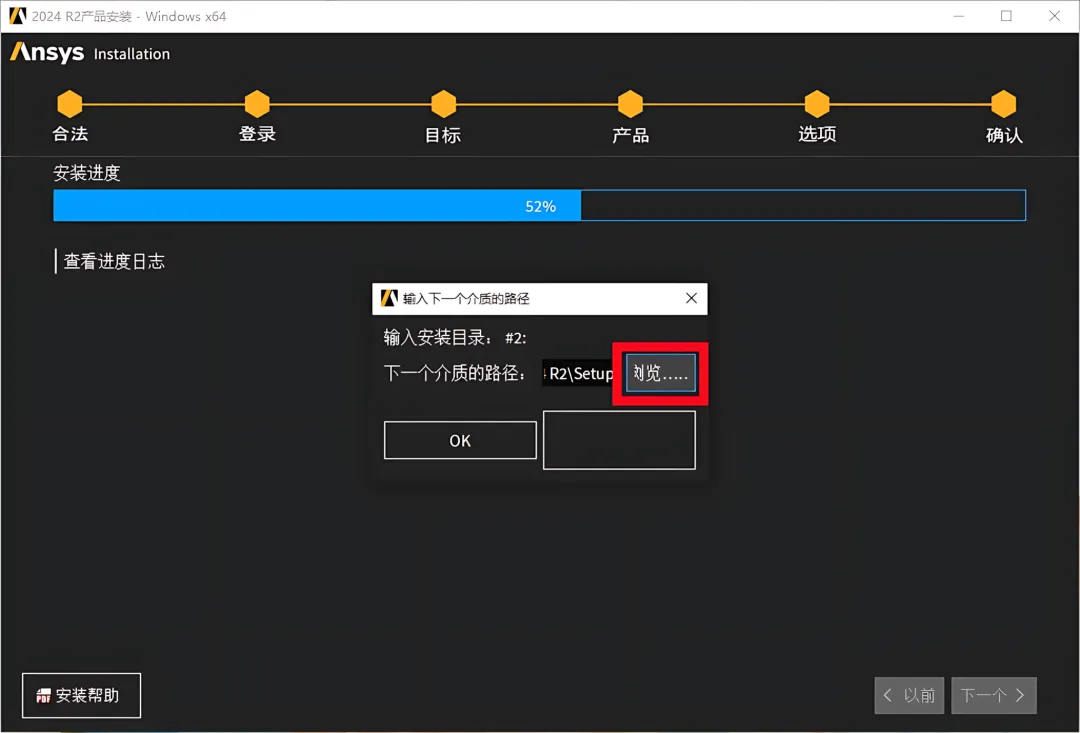Click the Ansys icon in the main window title bar
The width and height of the screenshot is (1080, 733).
(x=17, y=16)
